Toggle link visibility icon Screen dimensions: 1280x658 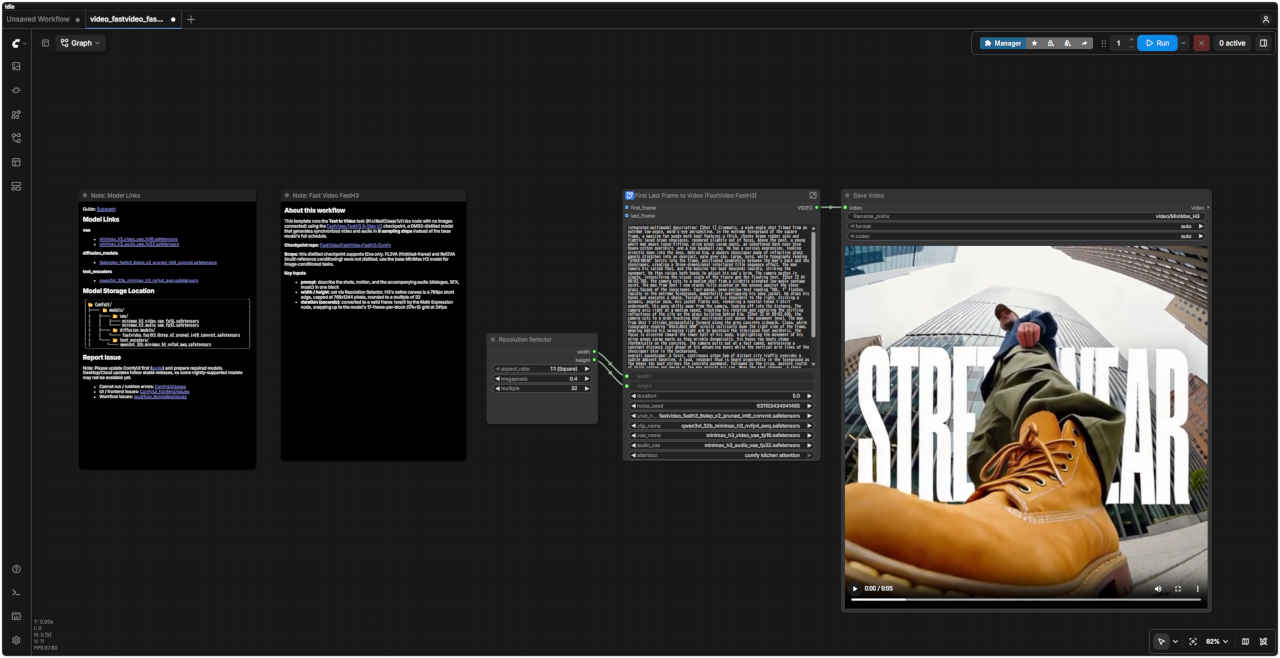(x=1264, y=641)
